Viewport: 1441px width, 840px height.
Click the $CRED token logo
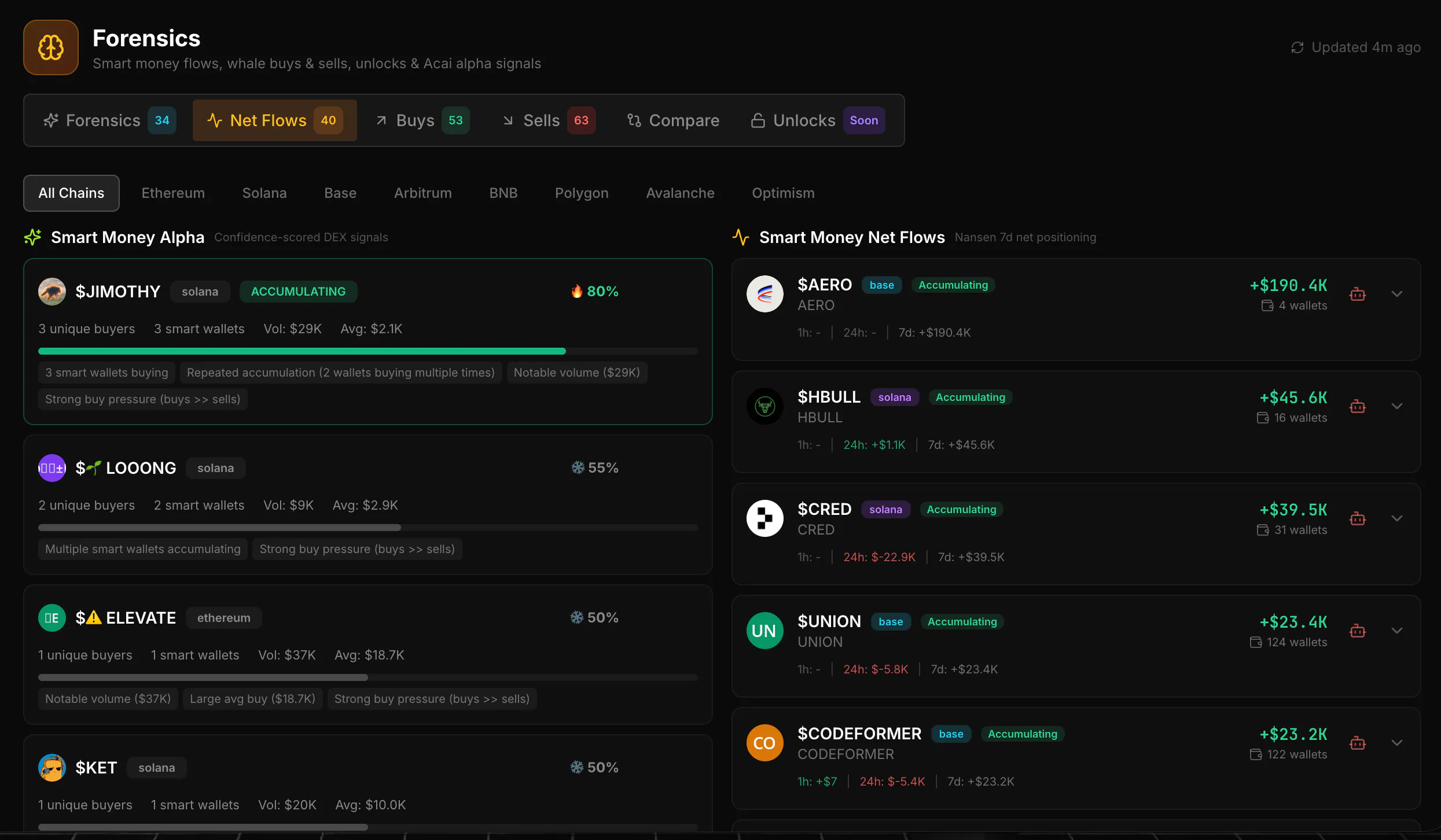click(x=765, y=518)
